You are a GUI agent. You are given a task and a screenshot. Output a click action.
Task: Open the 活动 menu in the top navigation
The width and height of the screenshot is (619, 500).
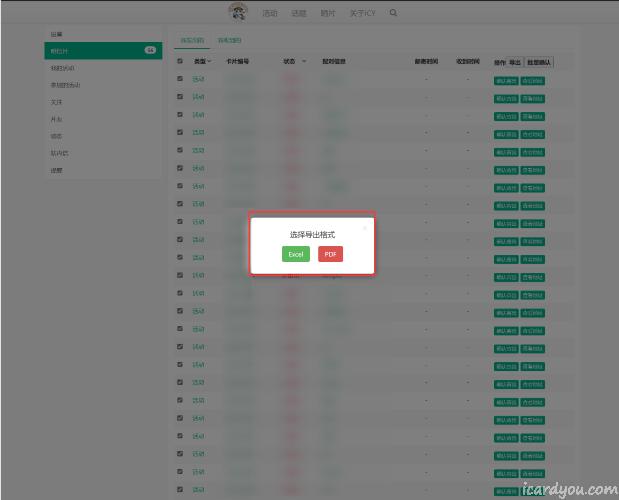click(x=269, y=13)
